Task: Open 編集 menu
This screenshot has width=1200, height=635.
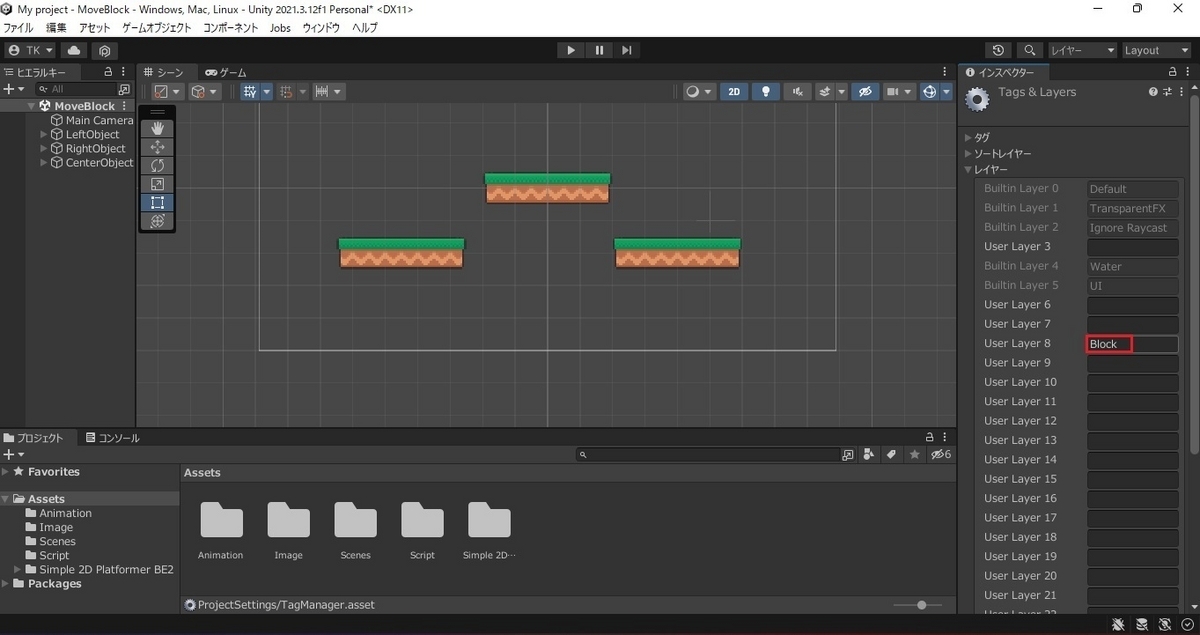Action: coord(57,28)
